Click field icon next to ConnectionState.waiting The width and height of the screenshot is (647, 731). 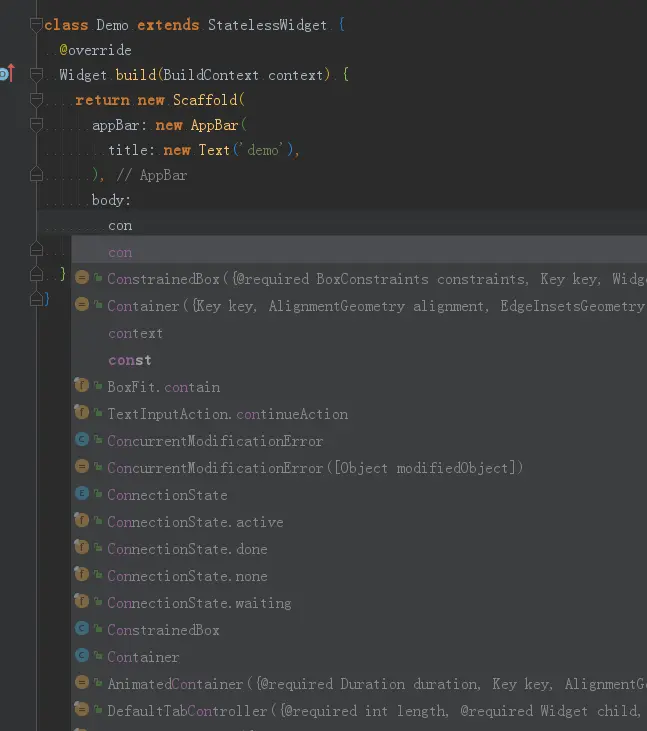[x=82, y=601]
